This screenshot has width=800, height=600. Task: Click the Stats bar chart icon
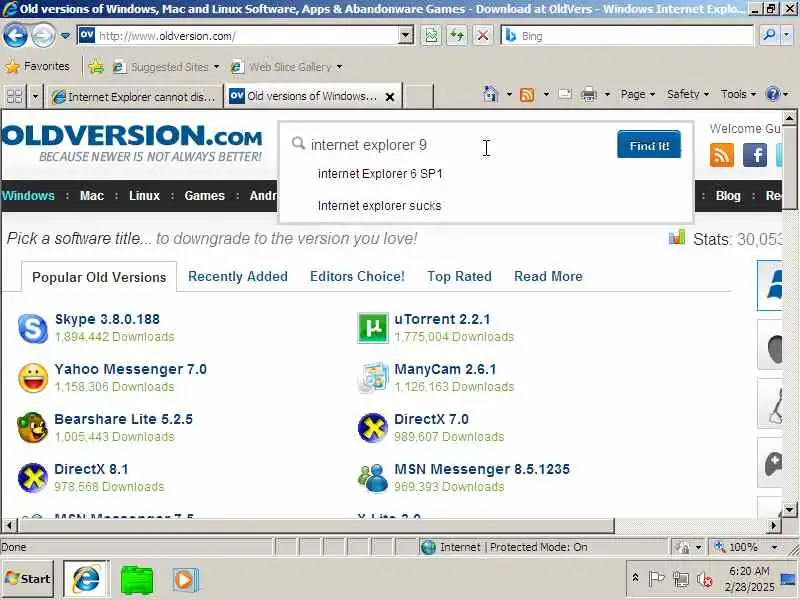(x=677, y=237)
